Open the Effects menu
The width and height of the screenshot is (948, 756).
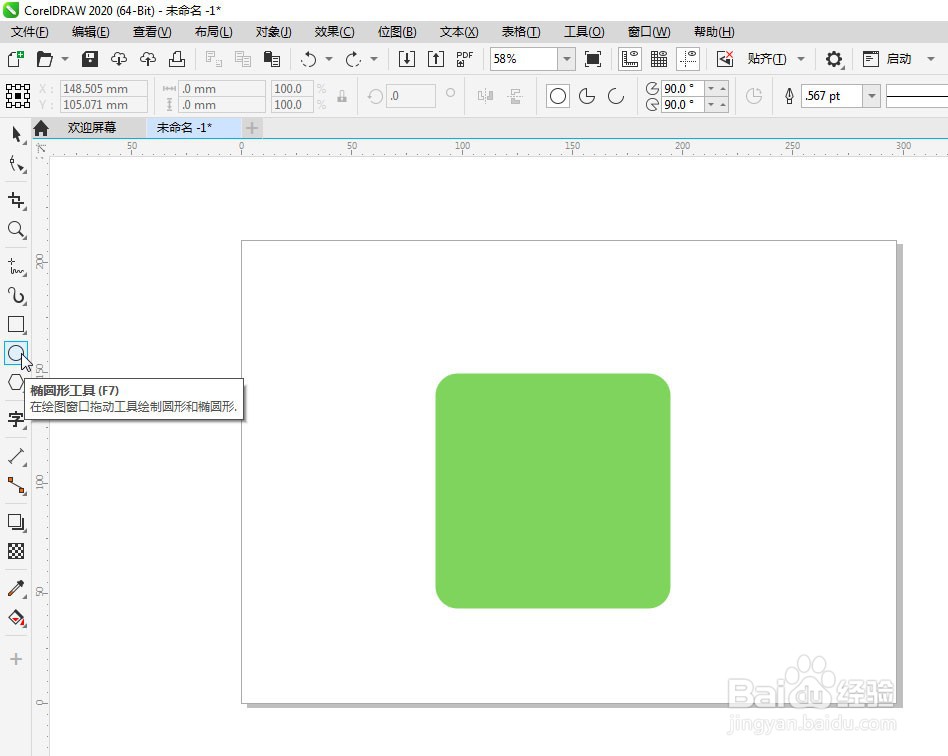(334, 31)
